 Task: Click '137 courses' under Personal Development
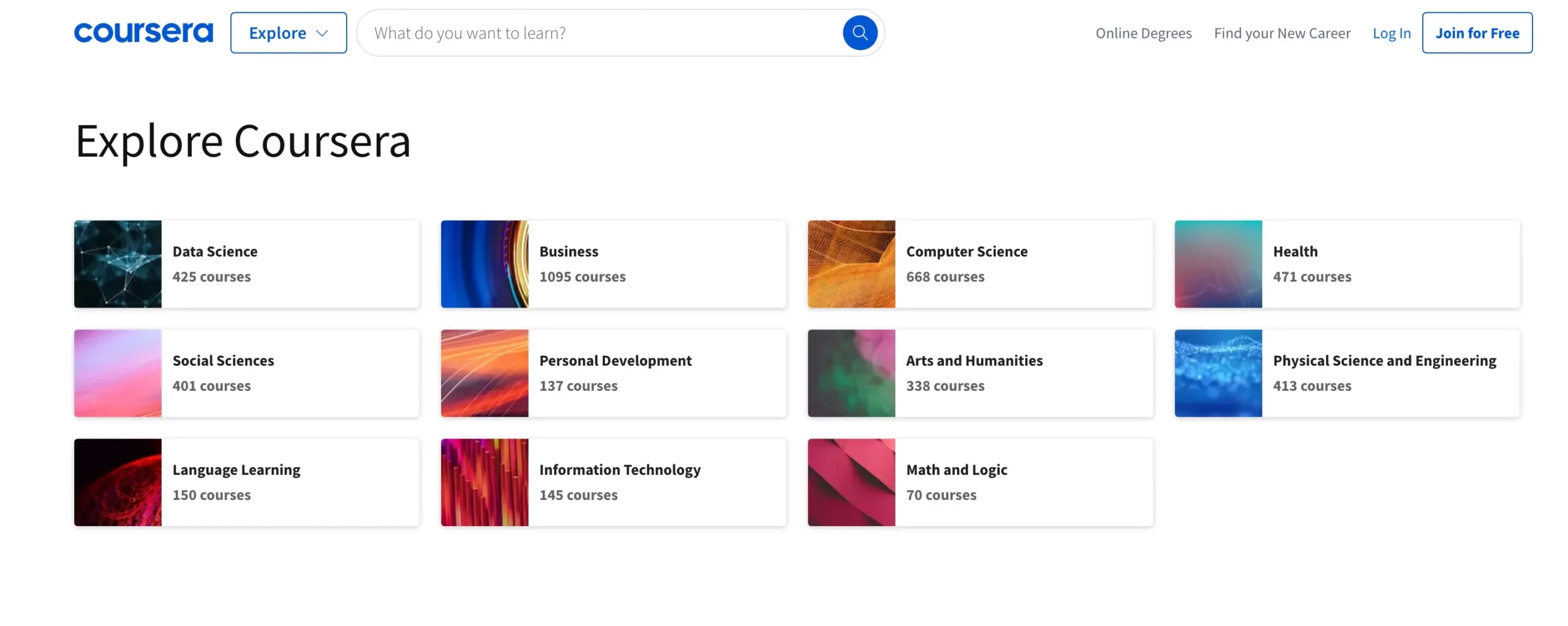coord(578,385)
